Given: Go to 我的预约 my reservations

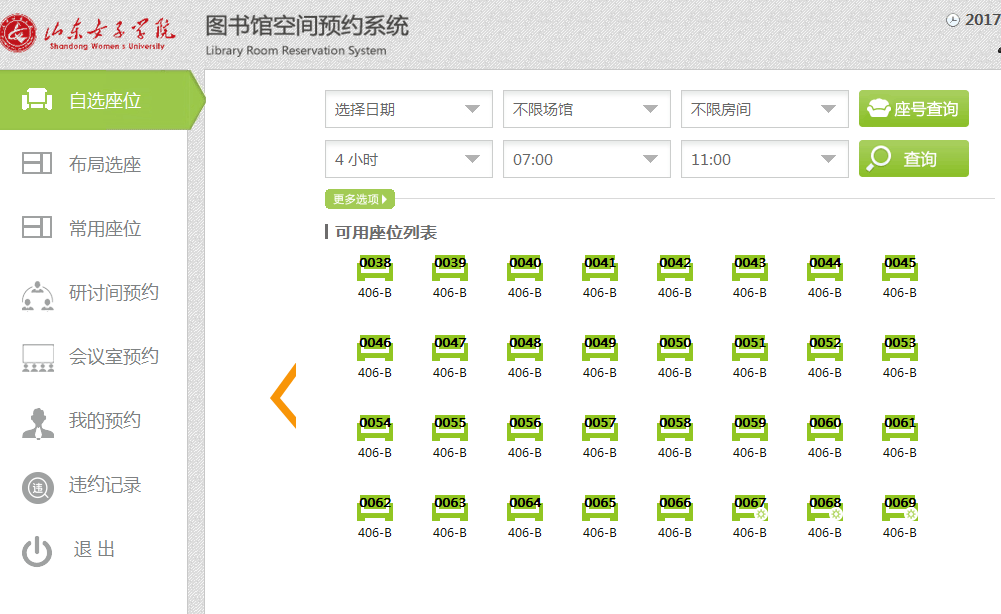Looking at the screenshot, I should click(x=104, y=421).
